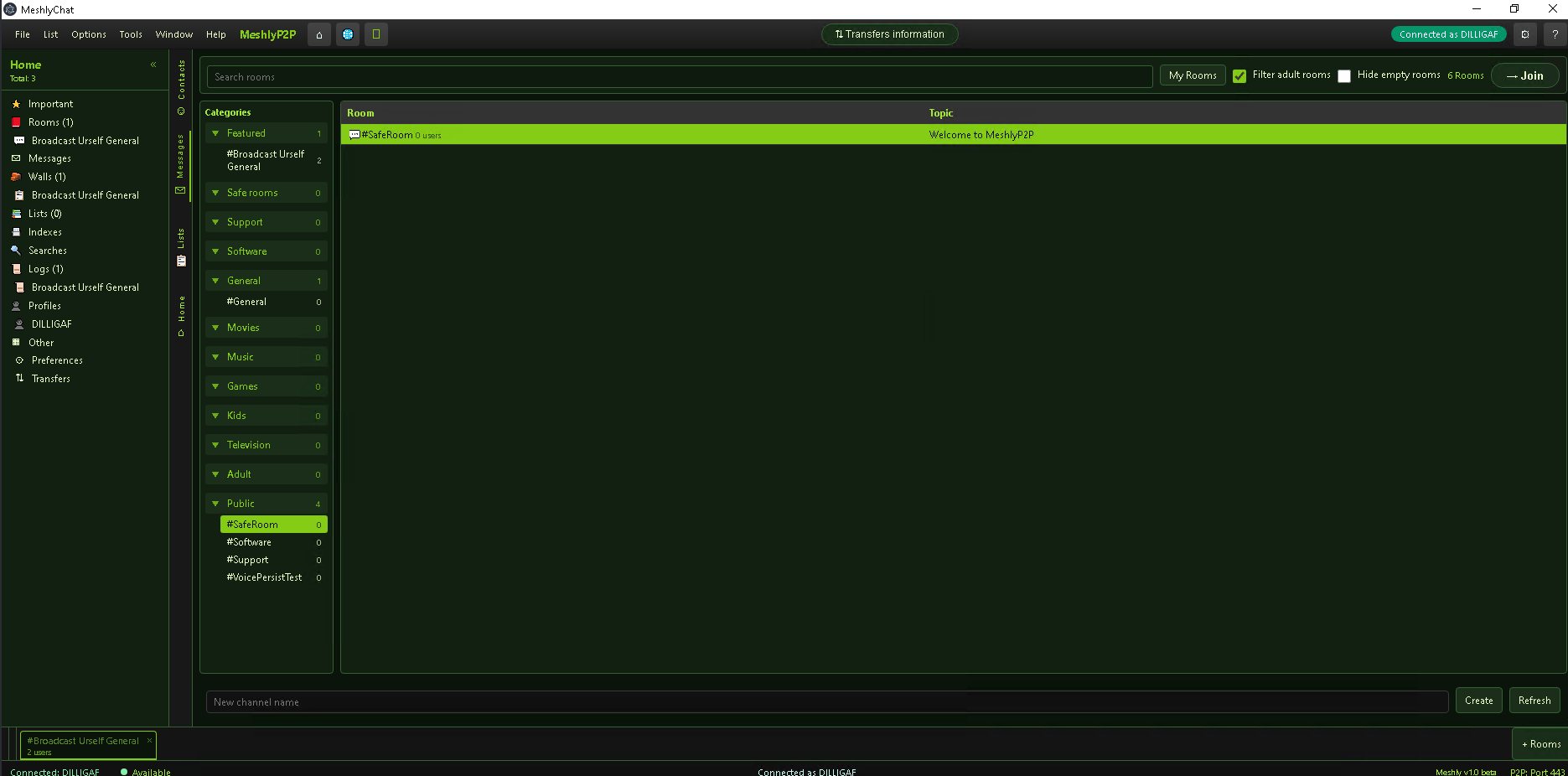The height and width of the screenshot is (776, 1568).
Task: Open the vertical Lists tab
Action: 181,247
